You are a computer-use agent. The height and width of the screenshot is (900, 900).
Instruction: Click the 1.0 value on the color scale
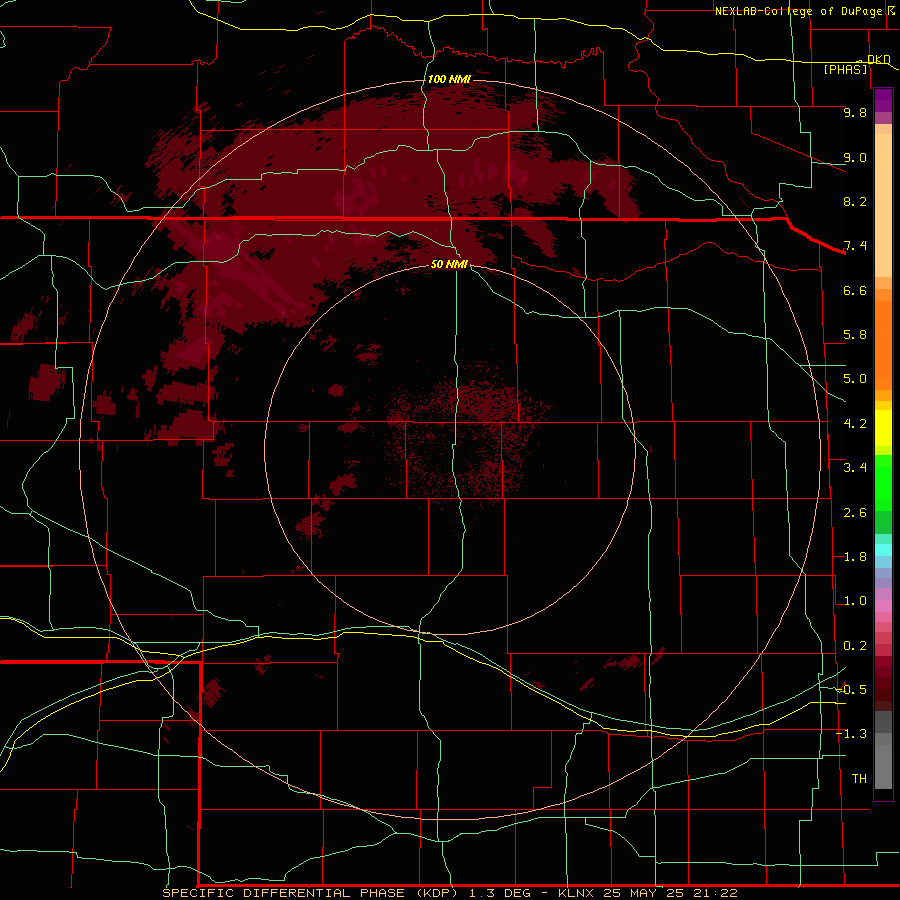coord(855,601)
